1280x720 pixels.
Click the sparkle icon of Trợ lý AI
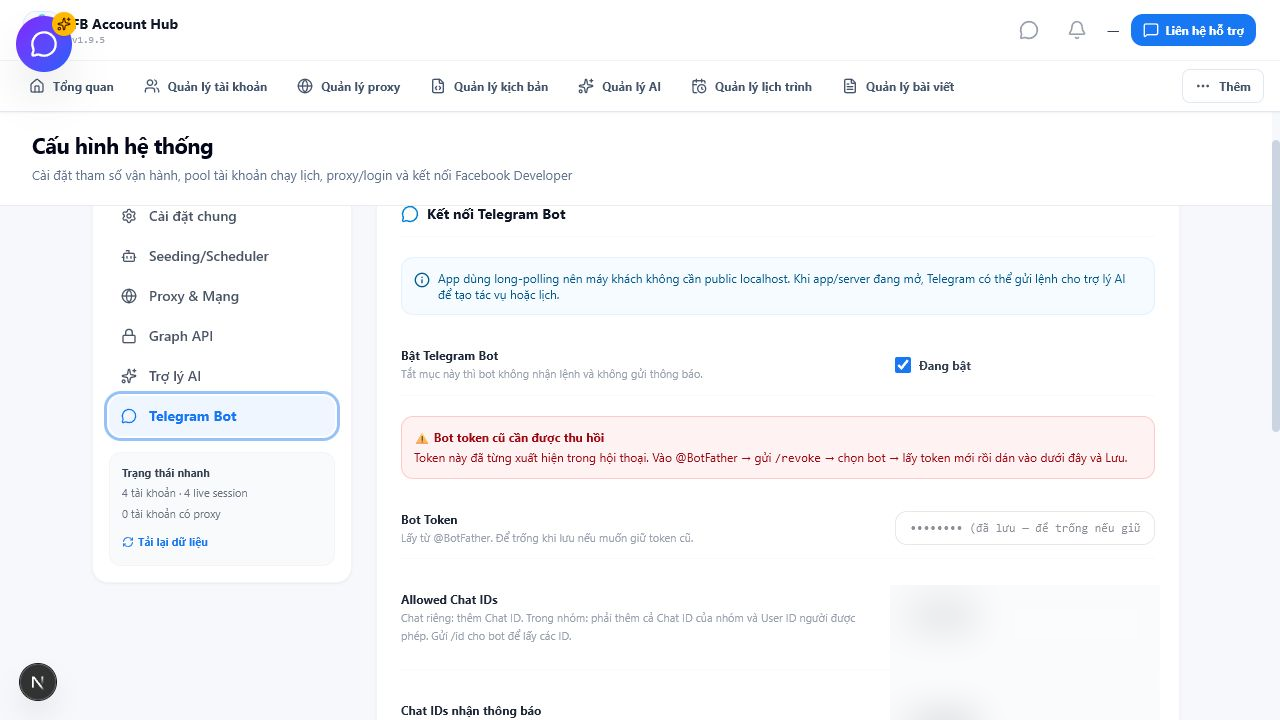129,376
